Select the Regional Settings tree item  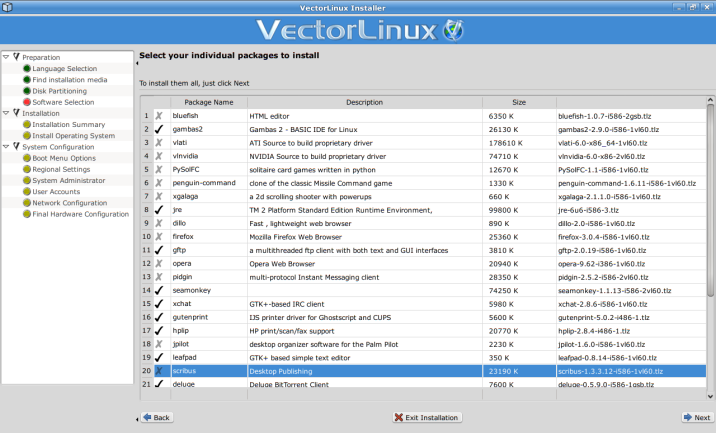click(60, 169)
